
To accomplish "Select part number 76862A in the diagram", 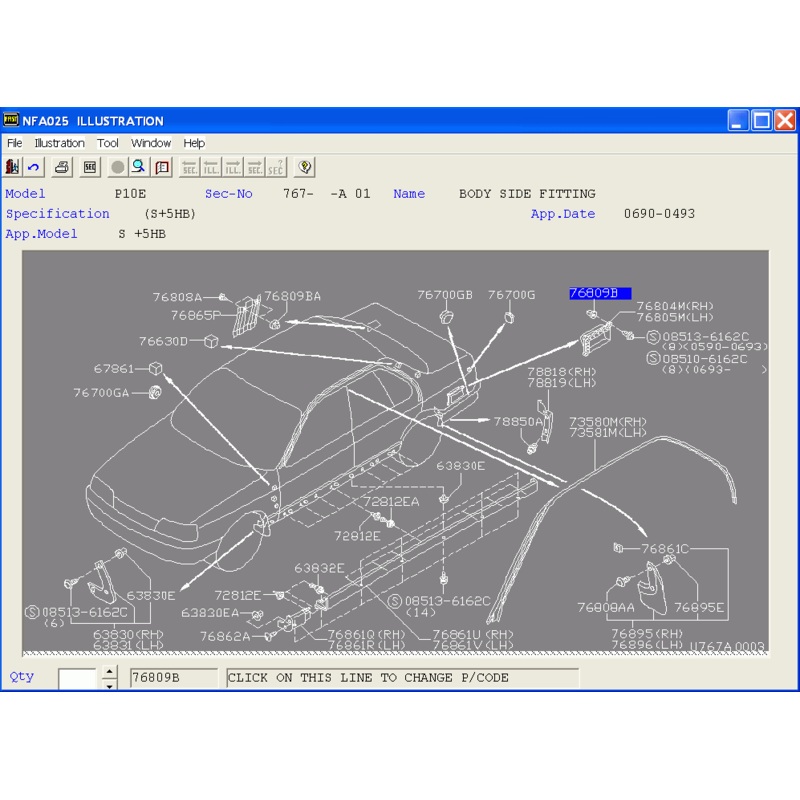I will pos(225,636).
